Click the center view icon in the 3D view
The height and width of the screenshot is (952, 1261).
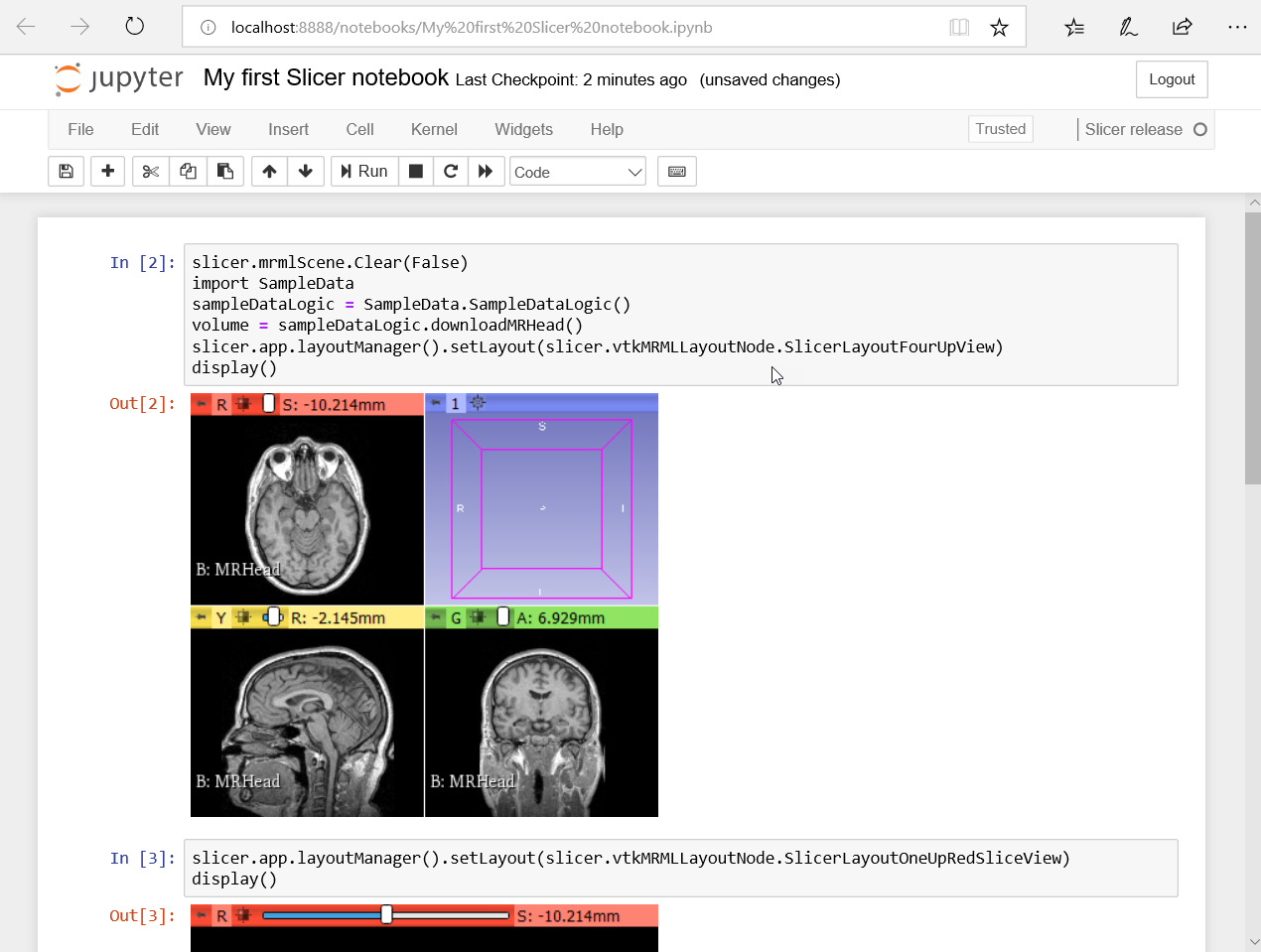coord(476,403)
